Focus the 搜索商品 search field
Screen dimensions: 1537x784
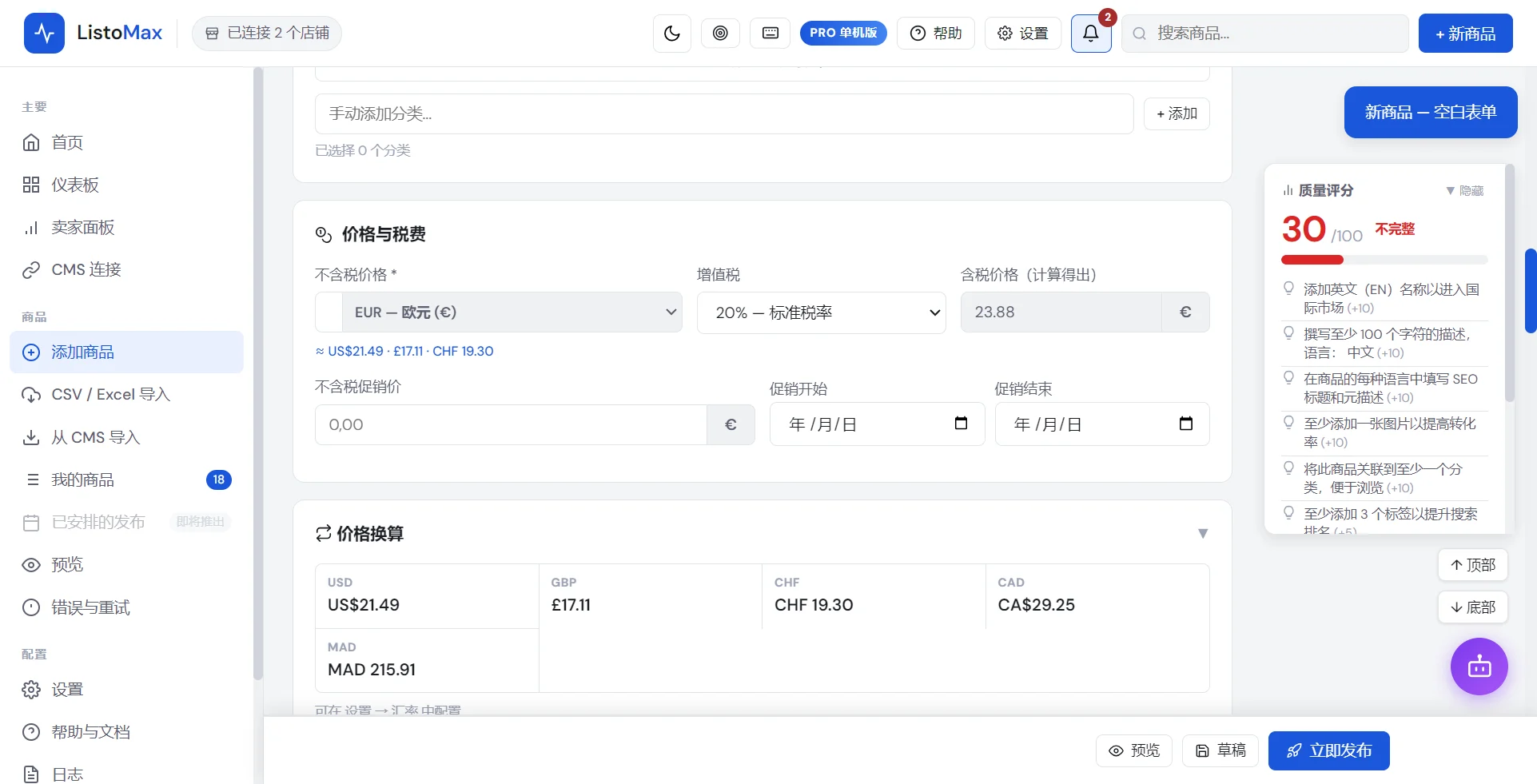click(1265, 34)
